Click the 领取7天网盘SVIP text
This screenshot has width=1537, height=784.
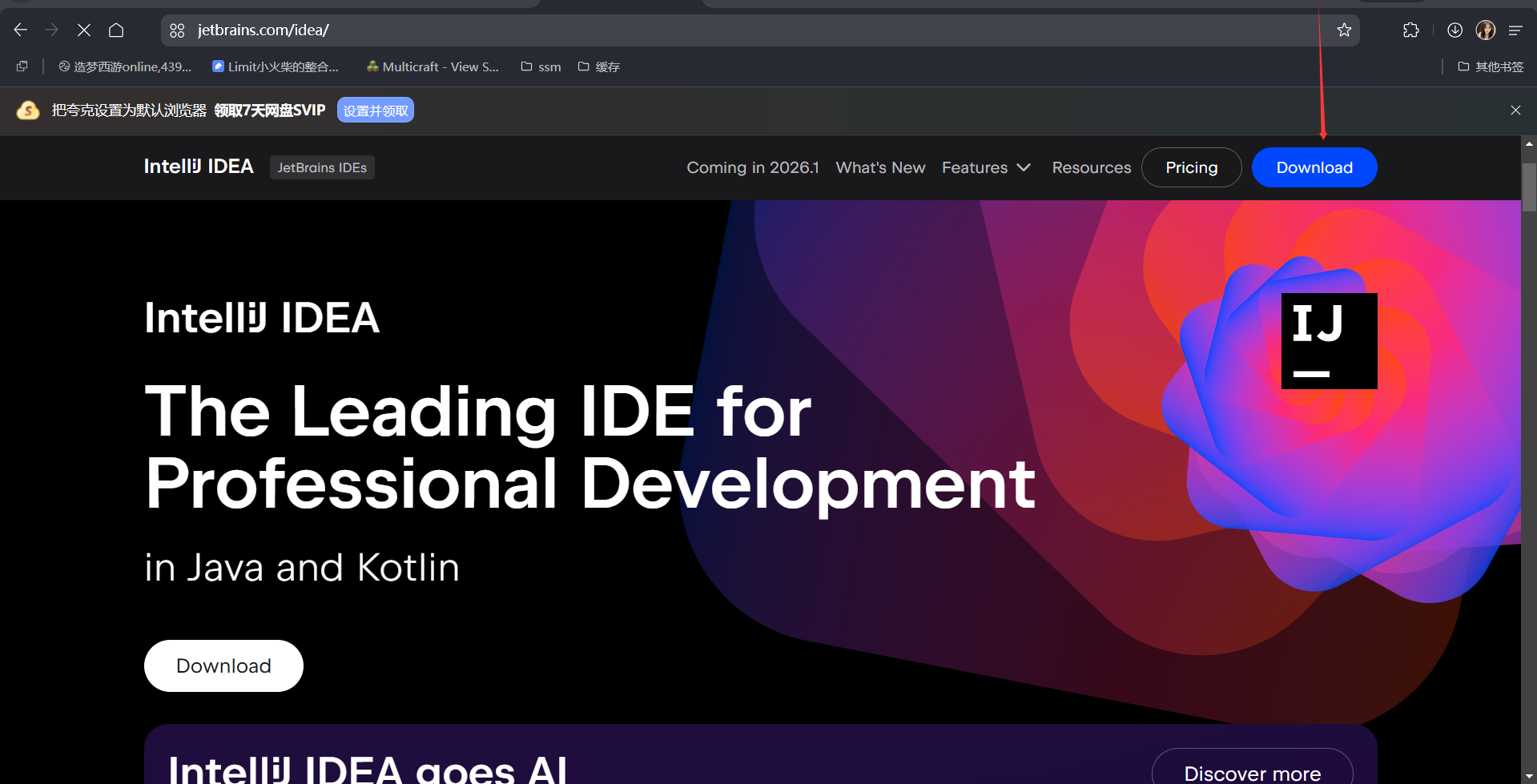coord(270,111)
